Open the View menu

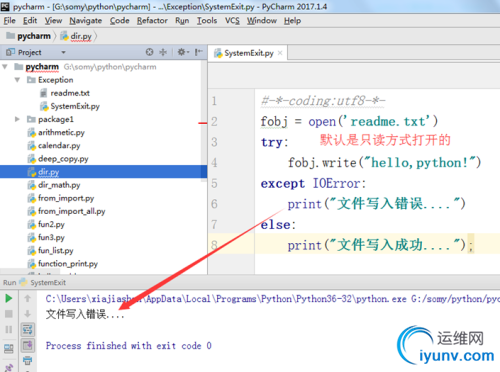point(53,21)
